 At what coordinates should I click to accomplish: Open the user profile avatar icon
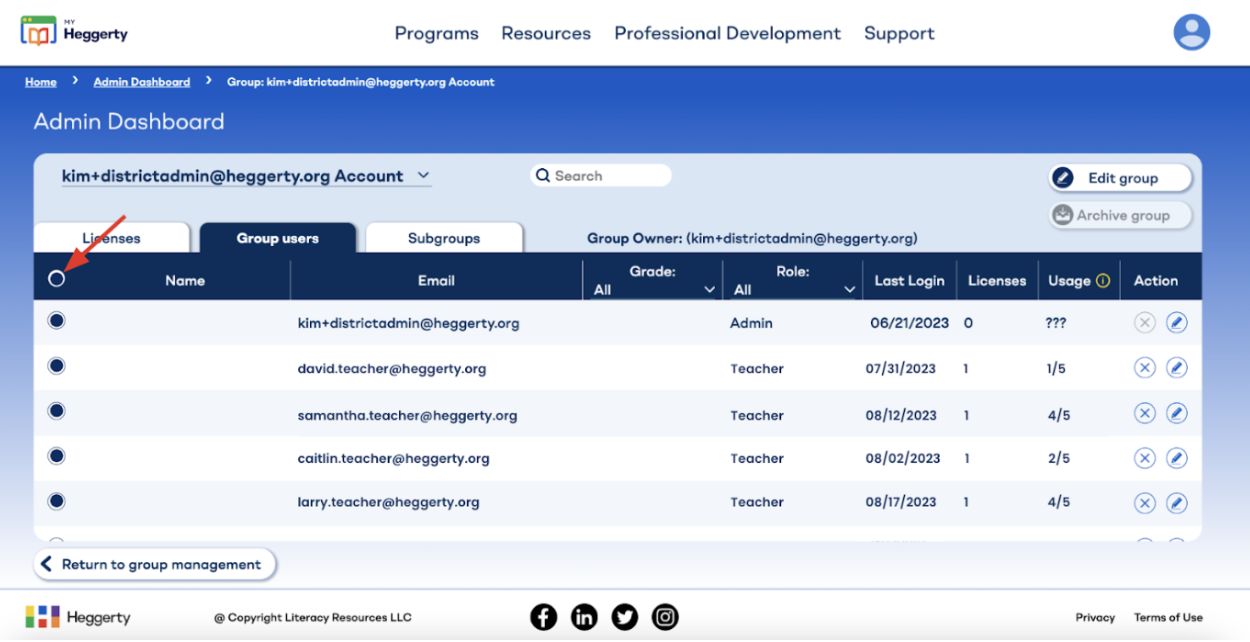[x=1192, y=32]
